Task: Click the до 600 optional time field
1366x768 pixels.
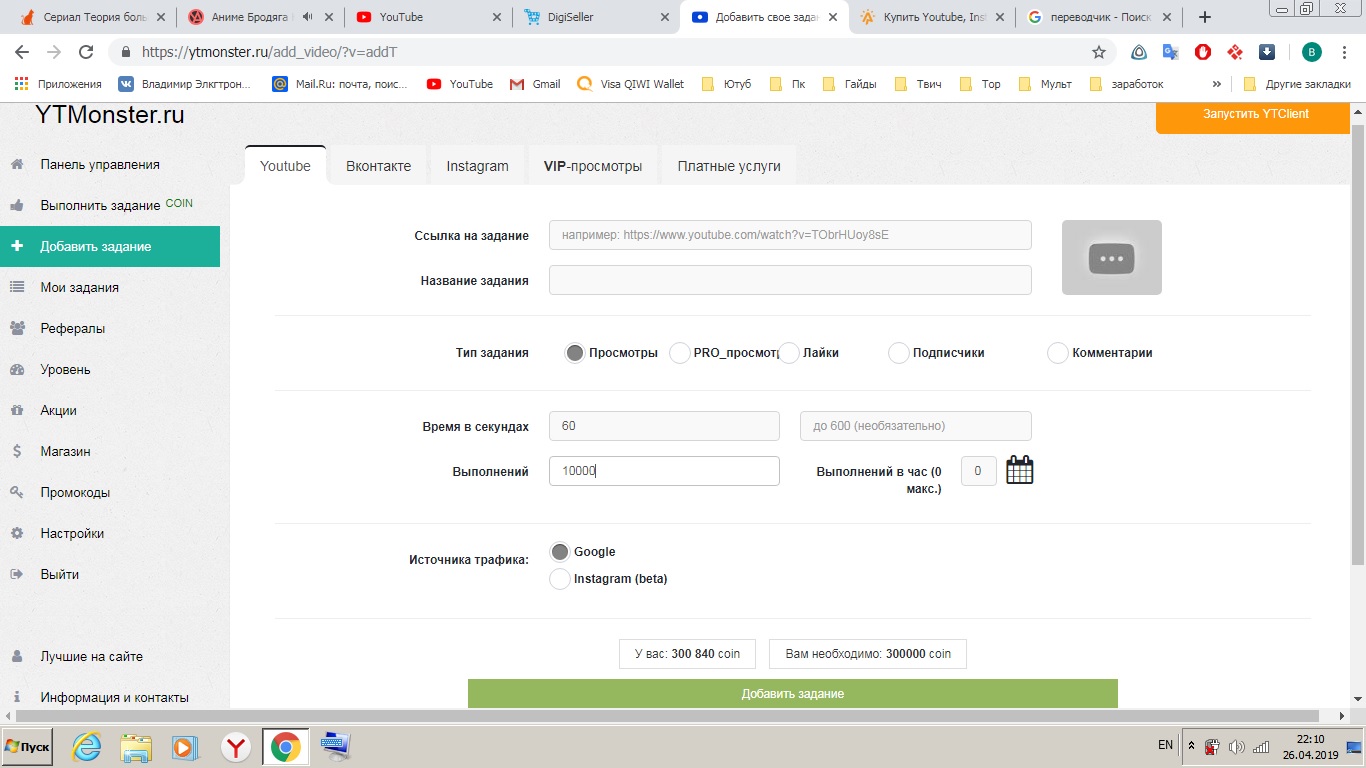Action: click(x=916, y=426)
